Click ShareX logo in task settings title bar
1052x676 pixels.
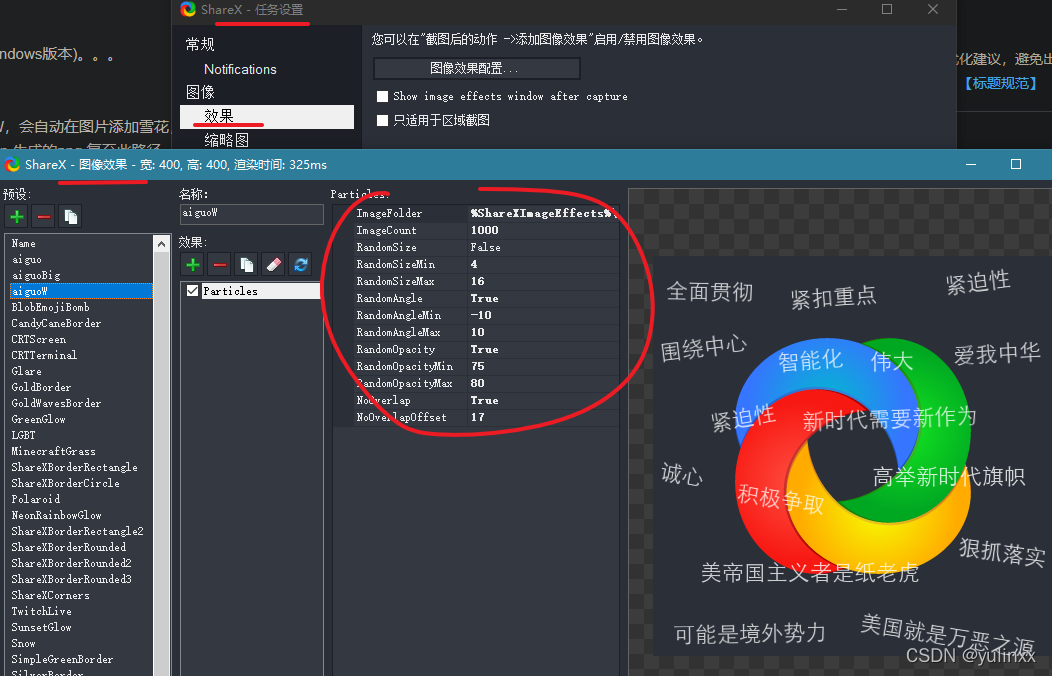point(188,9)
